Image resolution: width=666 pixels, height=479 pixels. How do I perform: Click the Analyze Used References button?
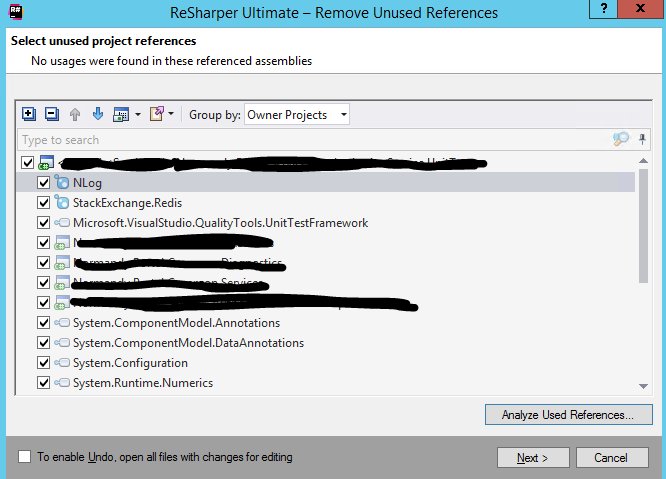click(569, 414)
